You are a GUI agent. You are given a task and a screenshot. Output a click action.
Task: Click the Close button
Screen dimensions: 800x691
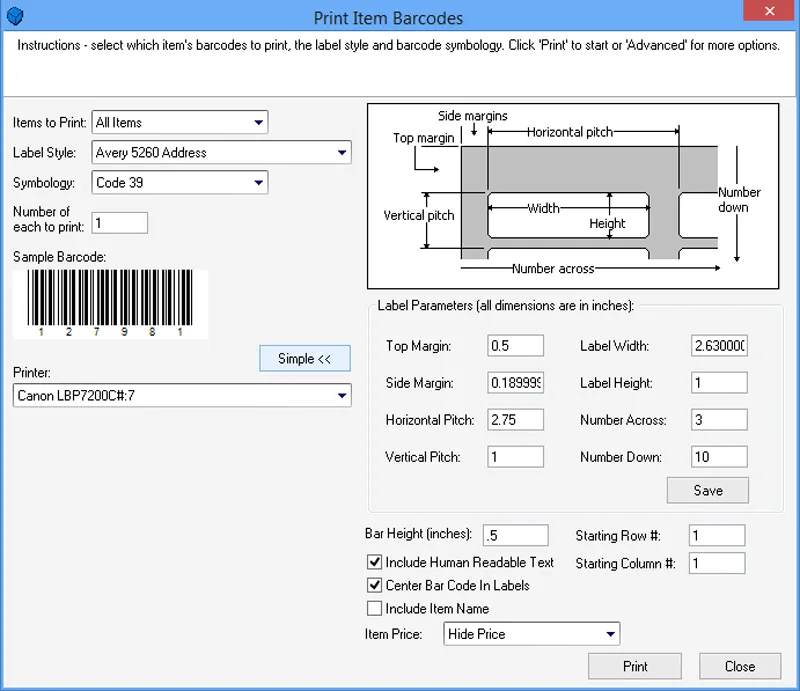pos(740,666)
